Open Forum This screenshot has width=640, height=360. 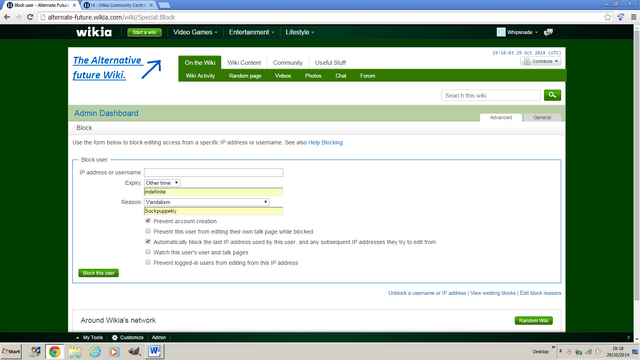(367, 76)
